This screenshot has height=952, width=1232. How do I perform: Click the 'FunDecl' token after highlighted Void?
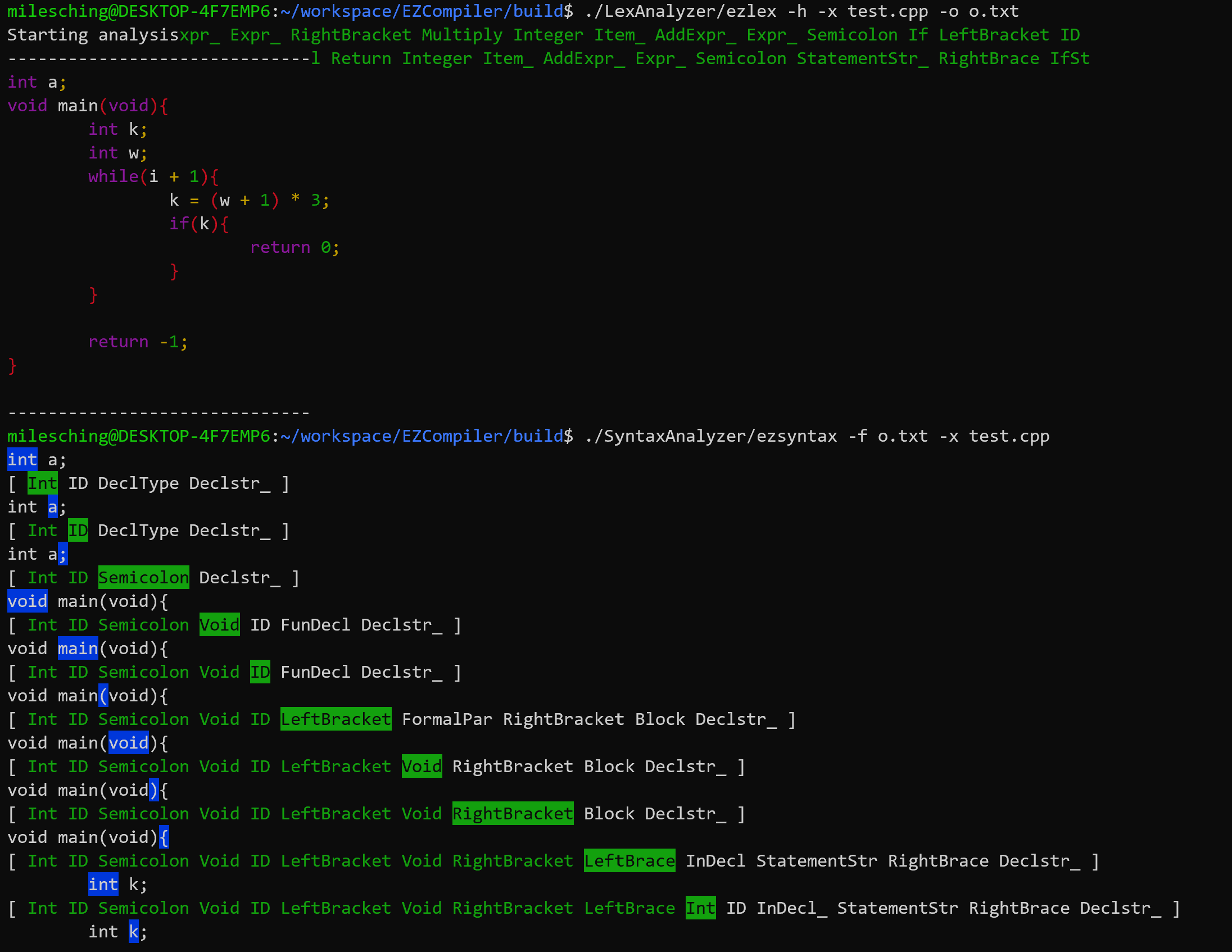tap(315, 625)
